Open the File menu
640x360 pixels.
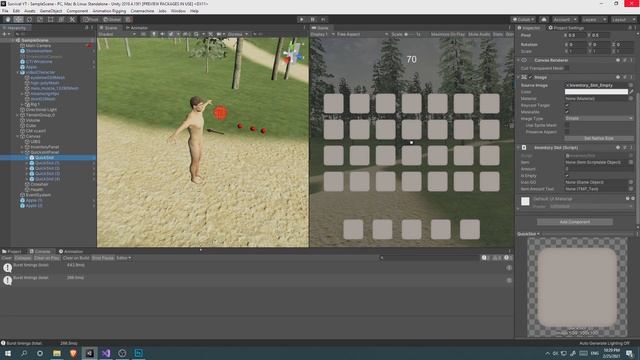tap(5, 11)
